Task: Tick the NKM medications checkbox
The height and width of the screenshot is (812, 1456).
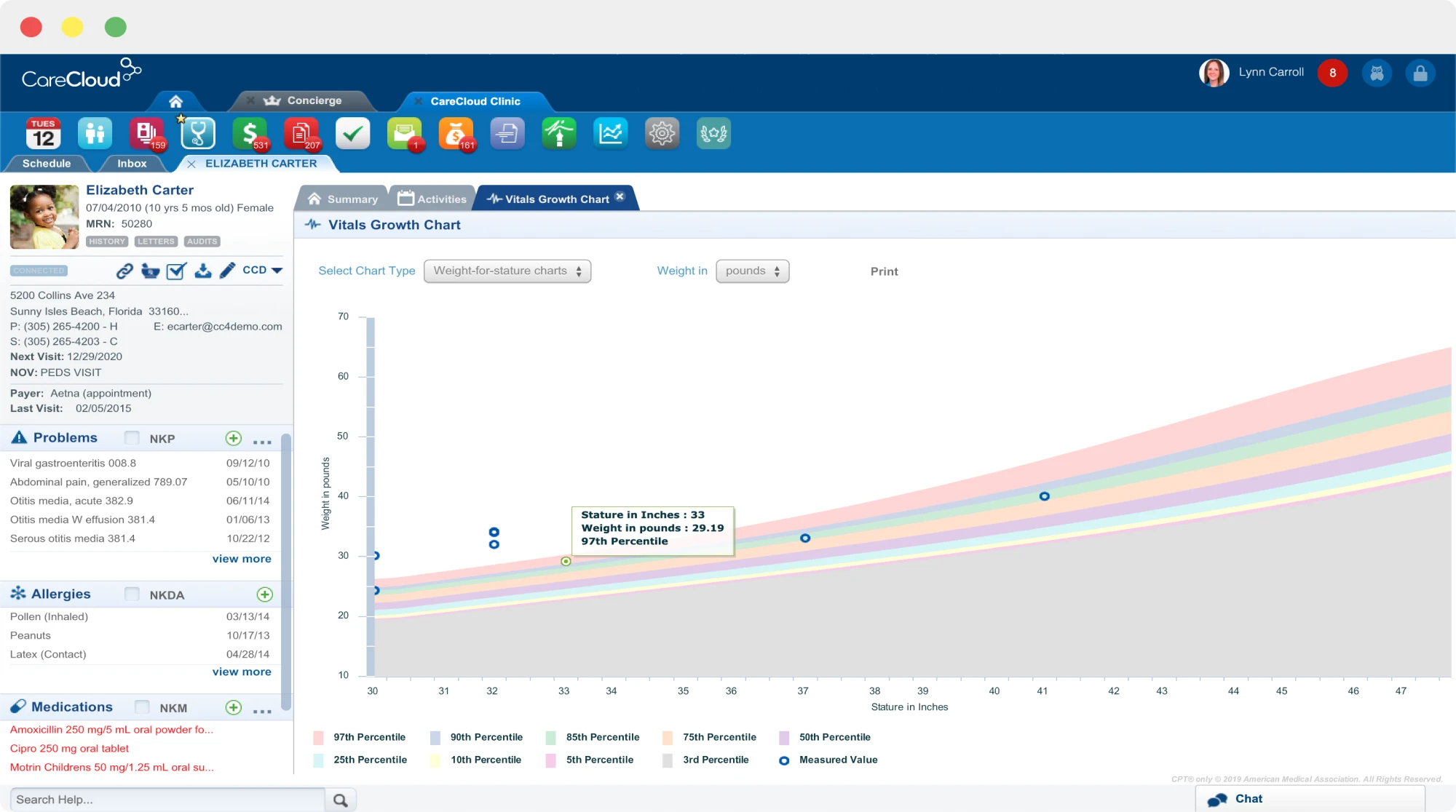Action: (142, 707)
